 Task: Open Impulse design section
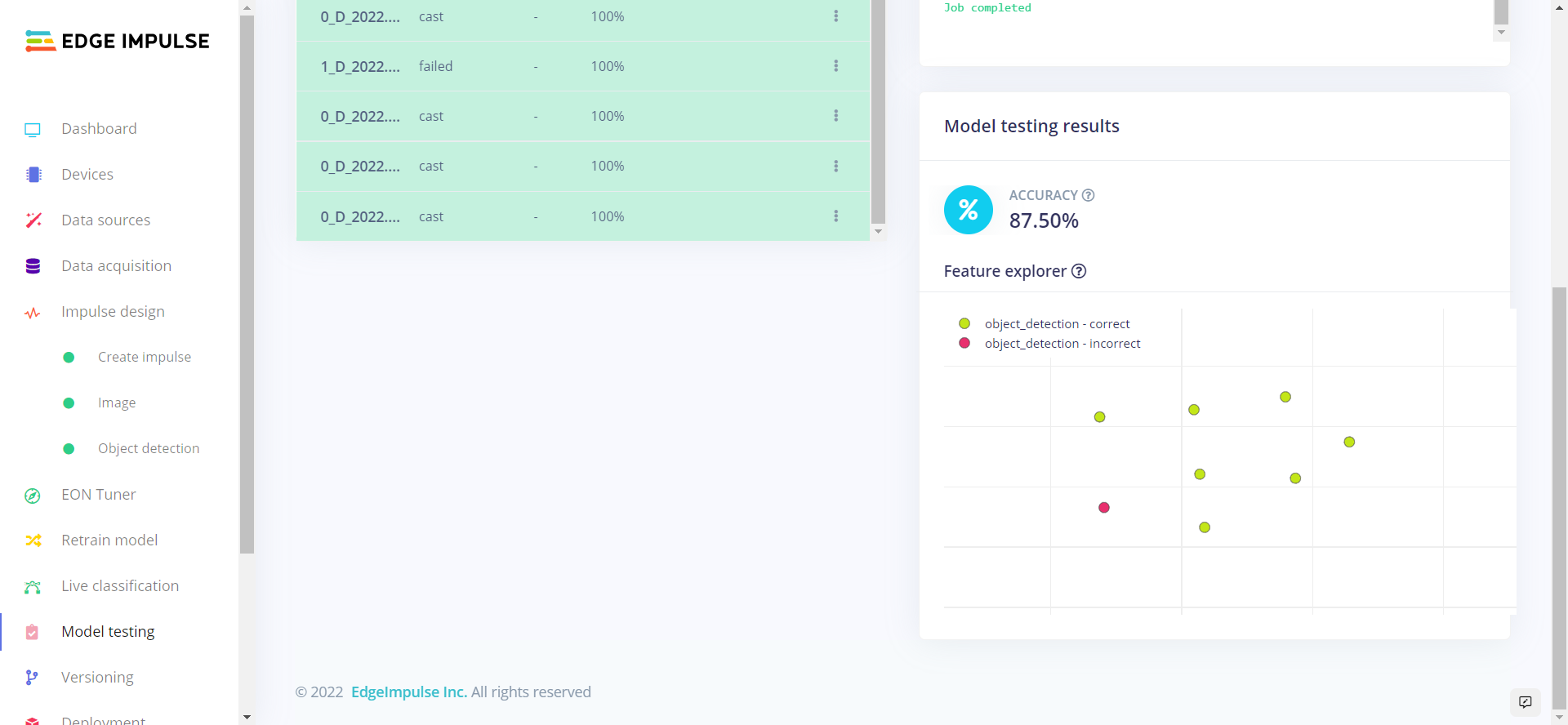pyautogui.click(x=114, y=312)
